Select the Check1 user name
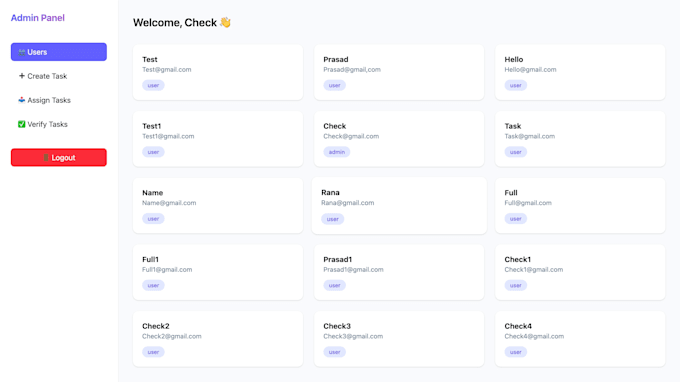Viewport: 680px width, 382px height. (x=517, y=259)
